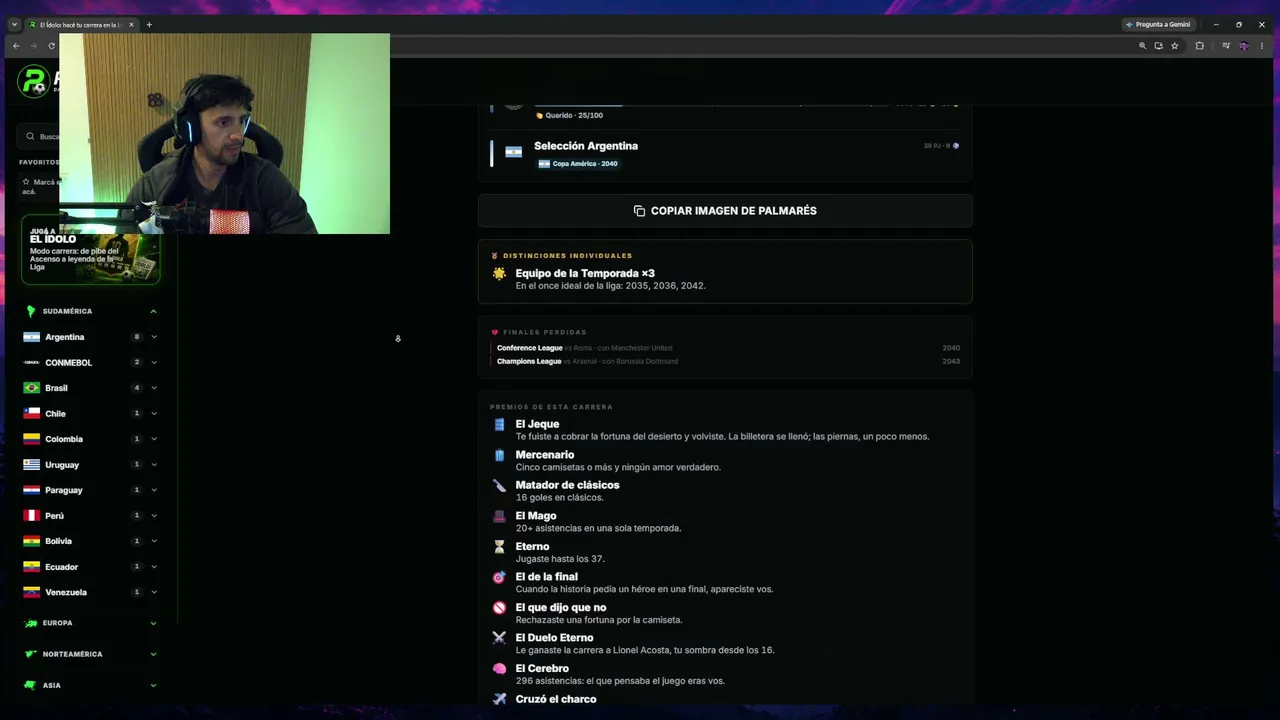Click the hat icon beside El Mago

coord(499,516)
